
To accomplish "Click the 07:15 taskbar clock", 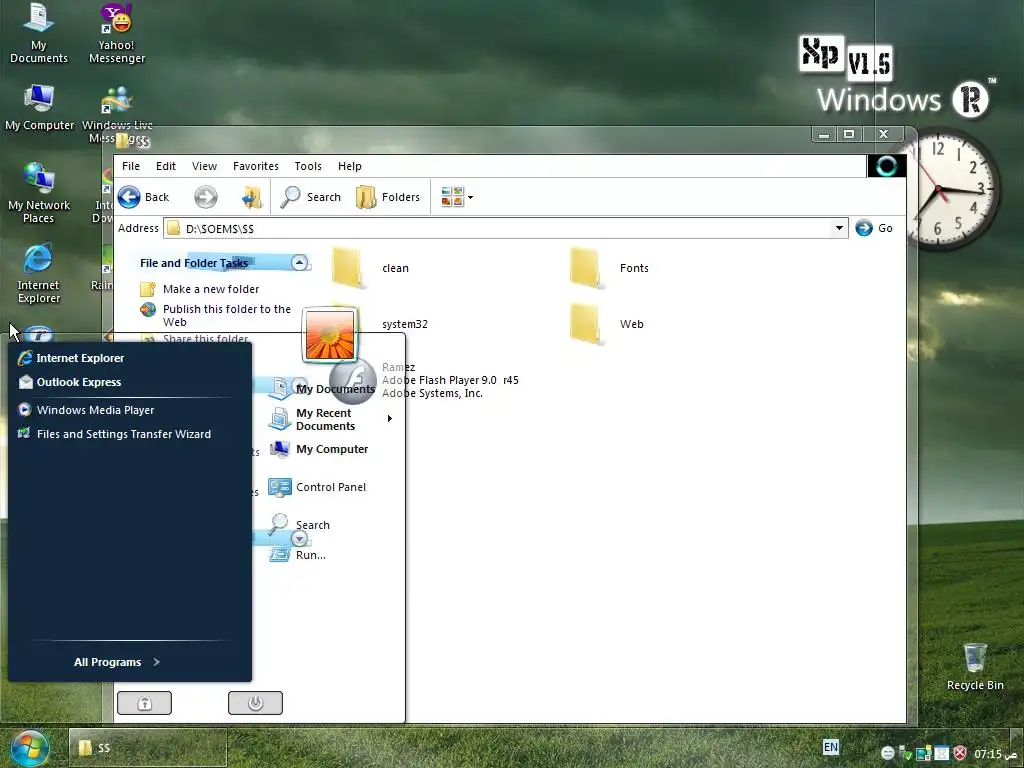I will tap(996, 754).
